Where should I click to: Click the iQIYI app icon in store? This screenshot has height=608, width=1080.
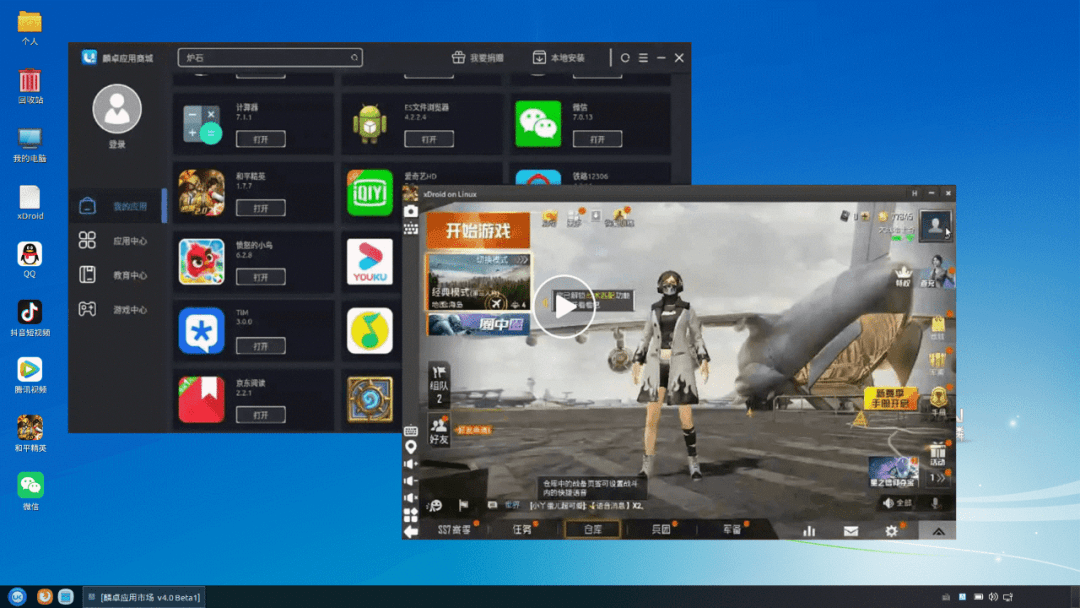pyautogui.click(x=370, y=193)
